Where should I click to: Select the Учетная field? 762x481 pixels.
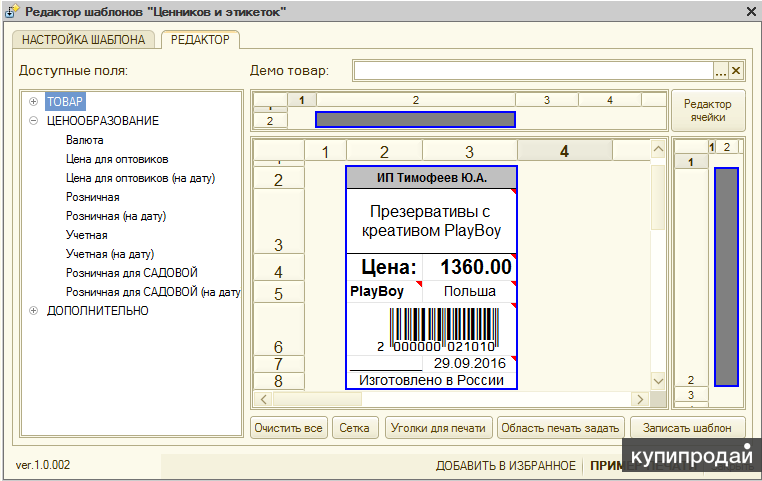pyautogui.click(x=87, y=235)
